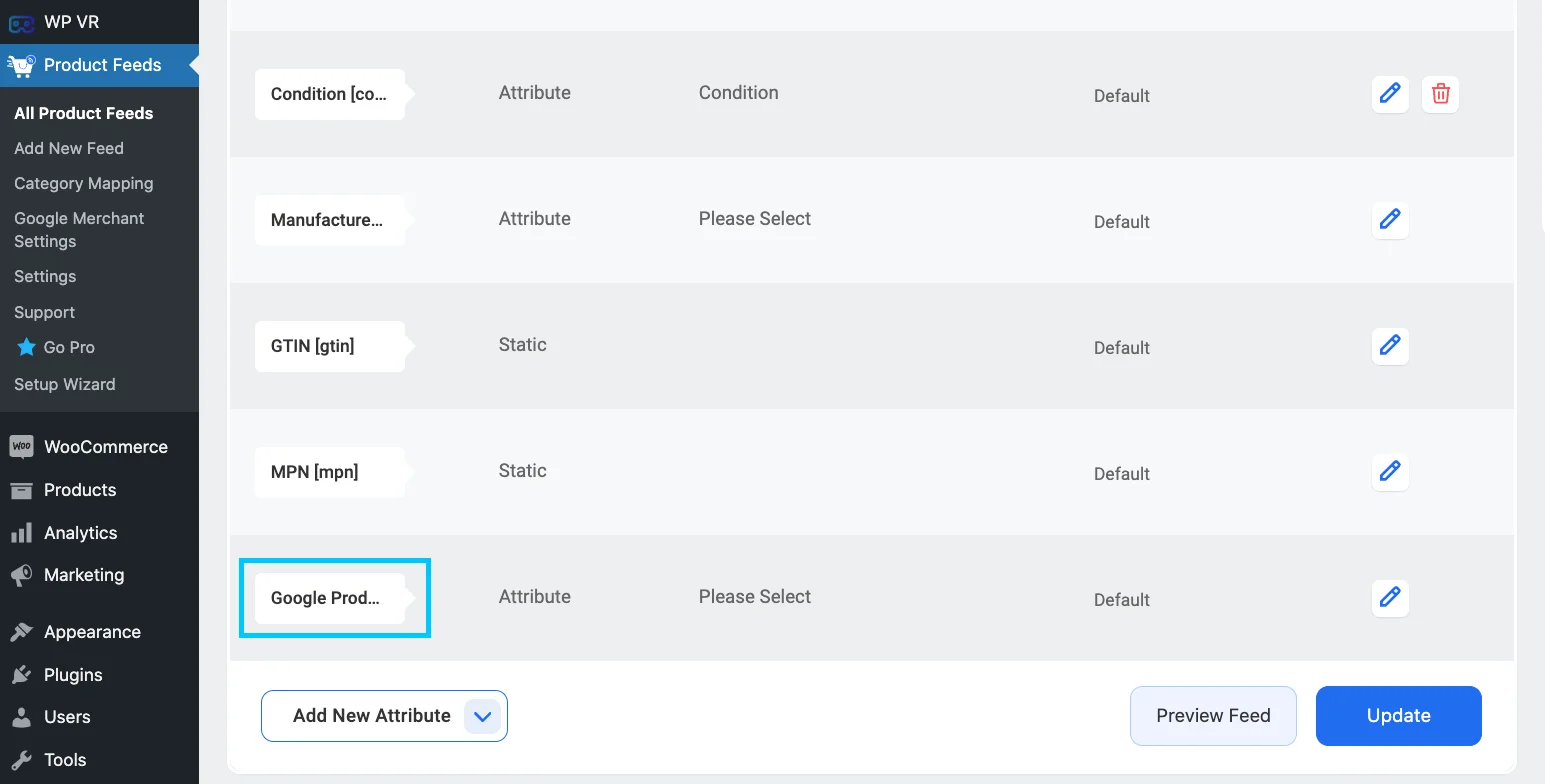Screen dimensions: 1545x784
Task: Delete the Condition attribute with trash icon
Action: [x=1440, y=94]
